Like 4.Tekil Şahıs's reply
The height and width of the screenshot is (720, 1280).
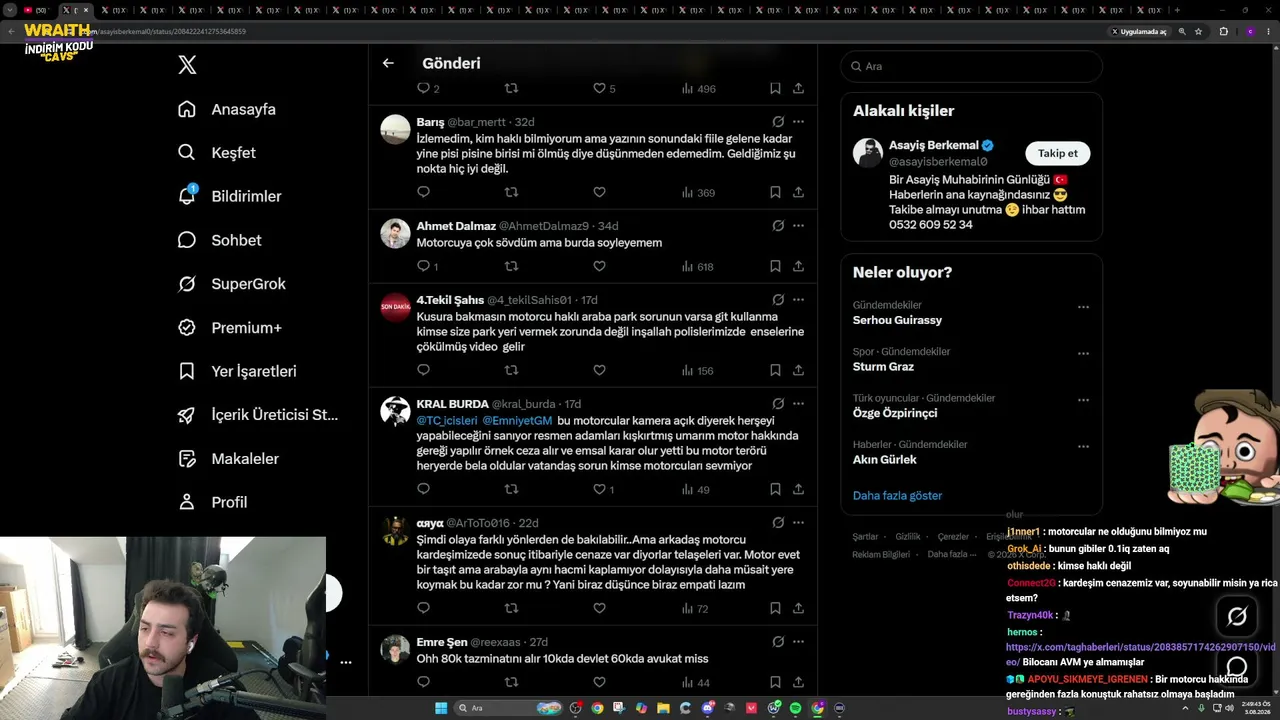(599, 370)
